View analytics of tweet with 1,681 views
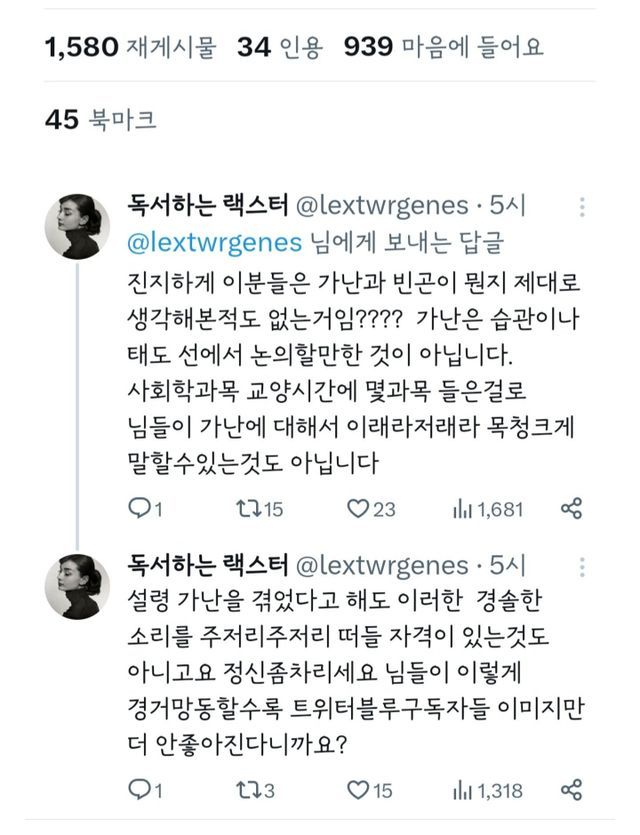This screenshot has width=640, height=835. pyautogui.click(x=488, y=510)
